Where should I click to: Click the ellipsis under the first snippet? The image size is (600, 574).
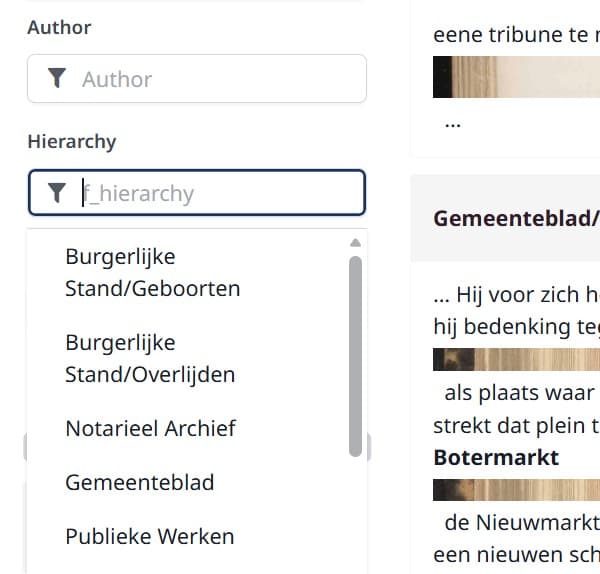[452, 124]
